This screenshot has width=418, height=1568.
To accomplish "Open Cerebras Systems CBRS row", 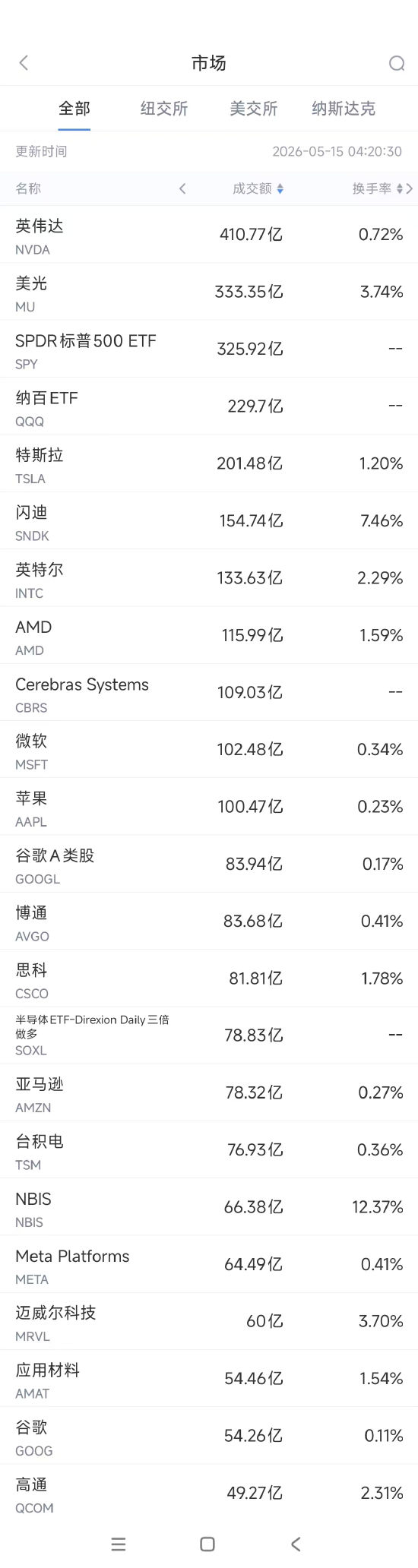I will click(x=209, y=692).
